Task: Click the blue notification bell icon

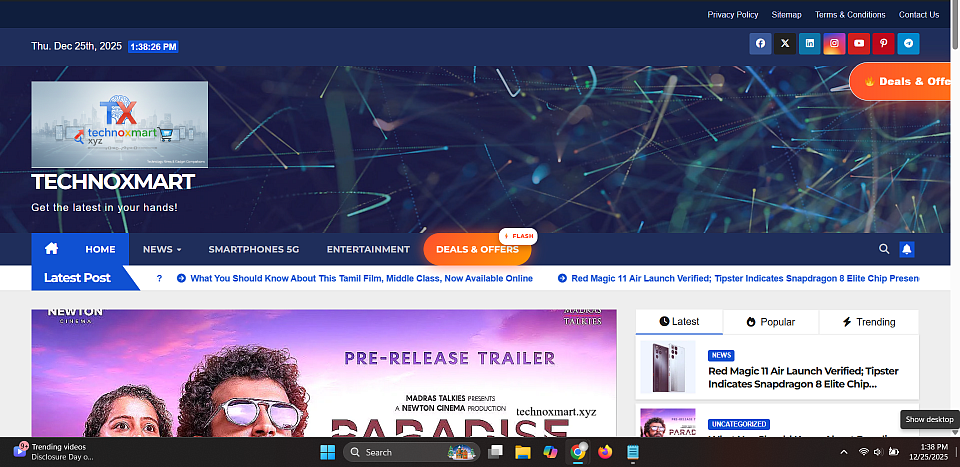Action: (x=906, y=249)
